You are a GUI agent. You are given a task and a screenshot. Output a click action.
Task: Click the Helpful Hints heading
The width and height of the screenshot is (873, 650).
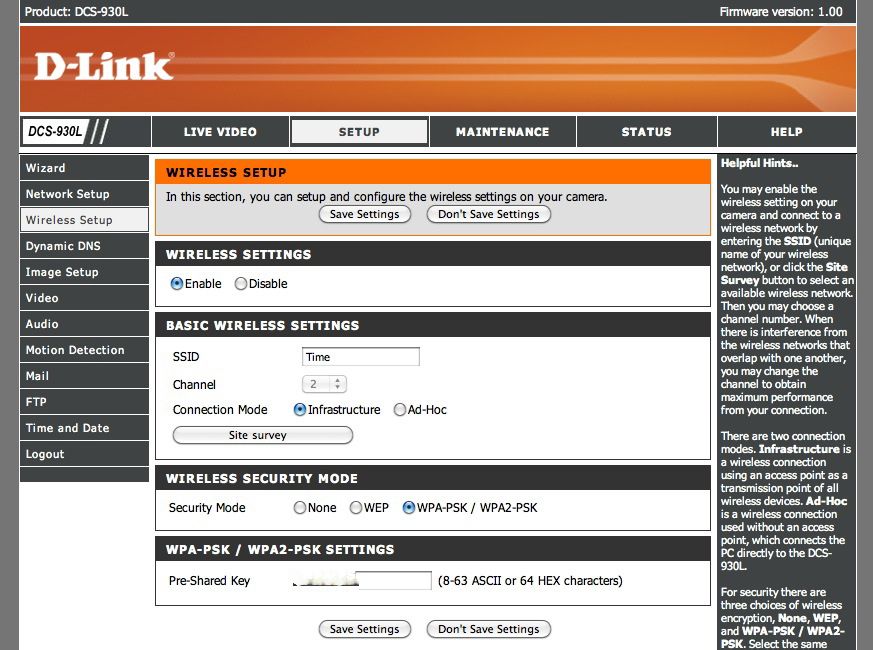[759, 163]
